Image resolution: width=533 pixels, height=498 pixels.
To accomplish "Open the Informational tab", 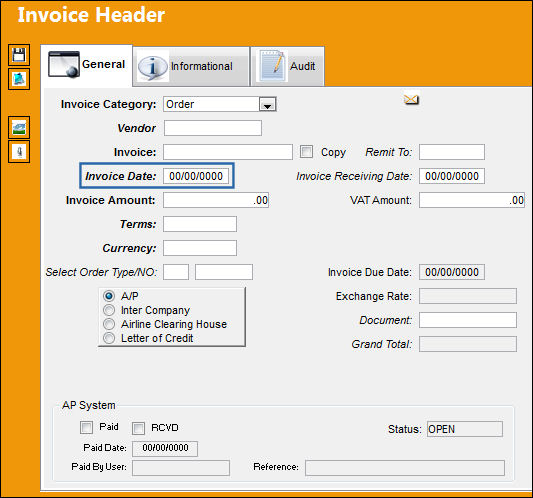I will (x=191, y=66).
